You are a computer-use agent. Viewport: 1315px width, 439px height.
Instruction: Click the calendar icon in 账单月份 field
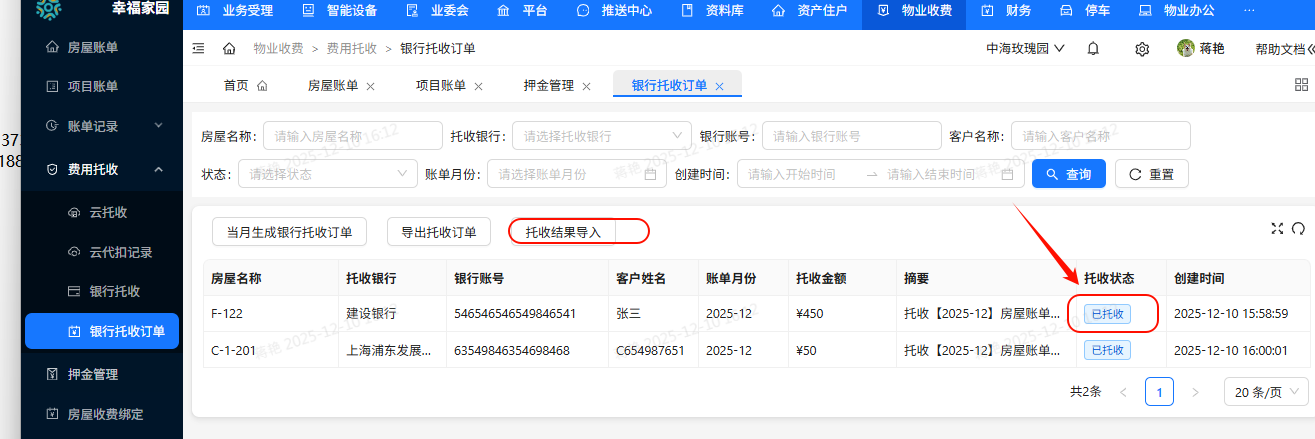point(650,174)
